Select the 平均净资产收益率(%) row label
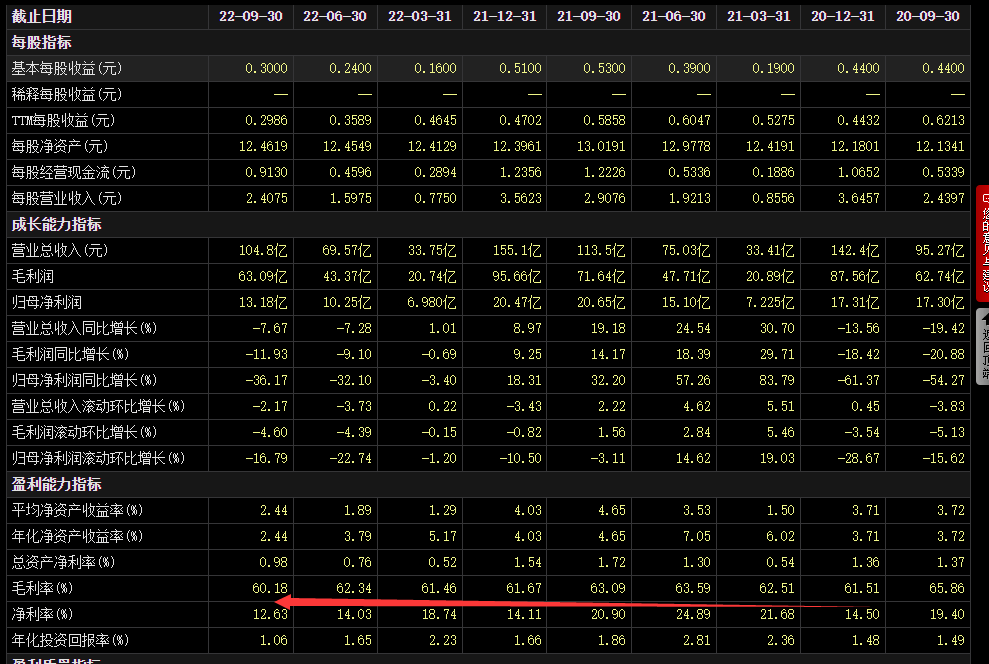This screenshot has width=989, height=664. (x=77, y=510)
